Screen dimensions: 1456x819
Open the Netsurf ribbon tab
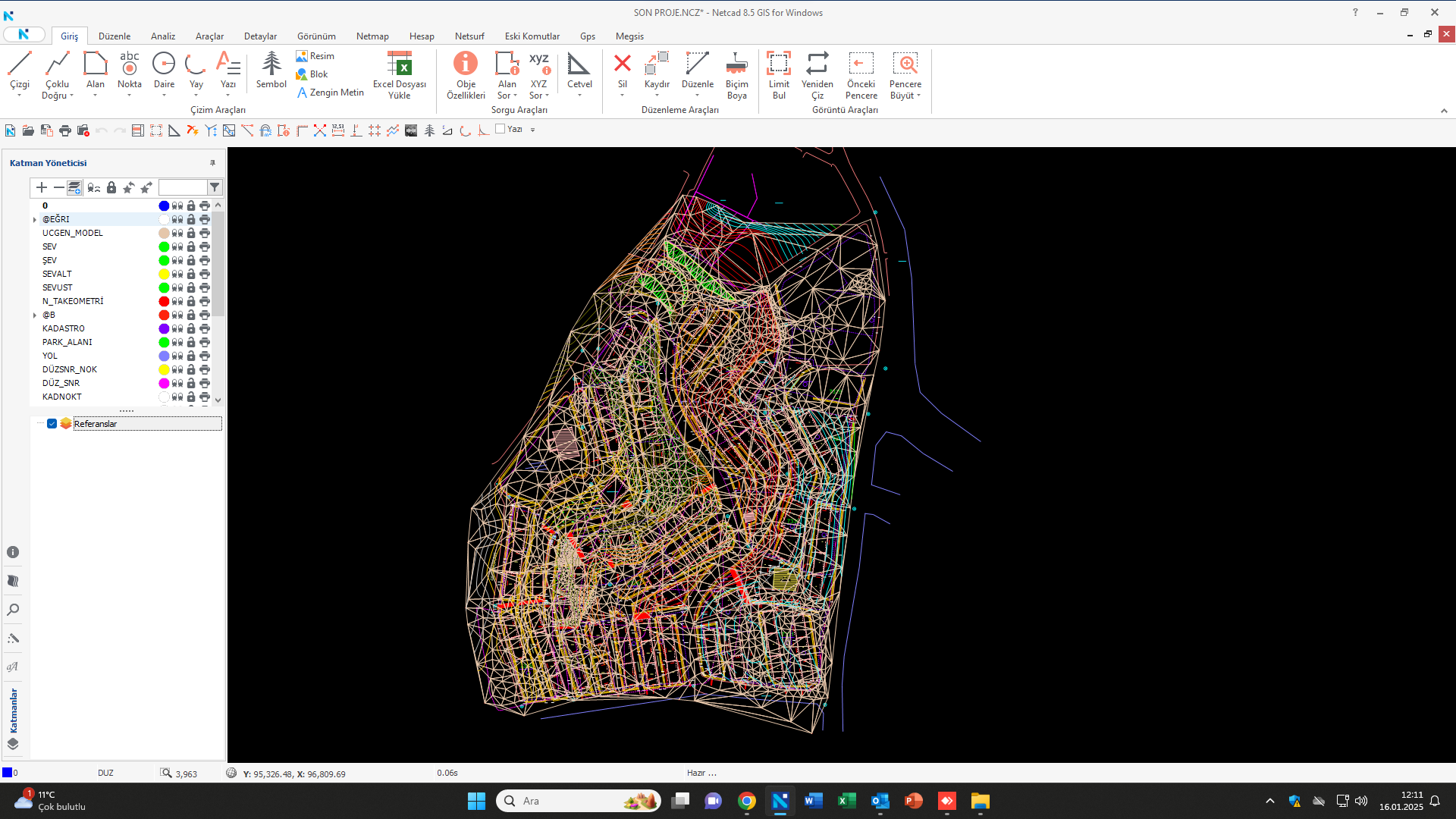tap(469, 36)
